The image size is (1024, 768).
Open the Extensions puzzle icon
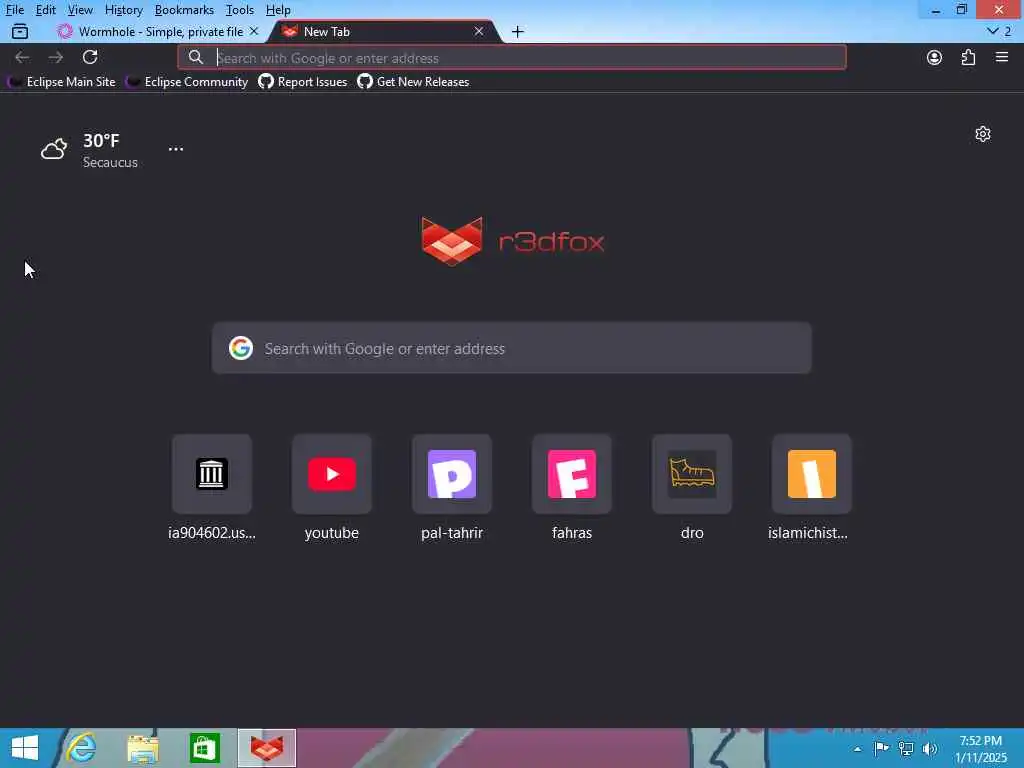(x=968, y=57)
